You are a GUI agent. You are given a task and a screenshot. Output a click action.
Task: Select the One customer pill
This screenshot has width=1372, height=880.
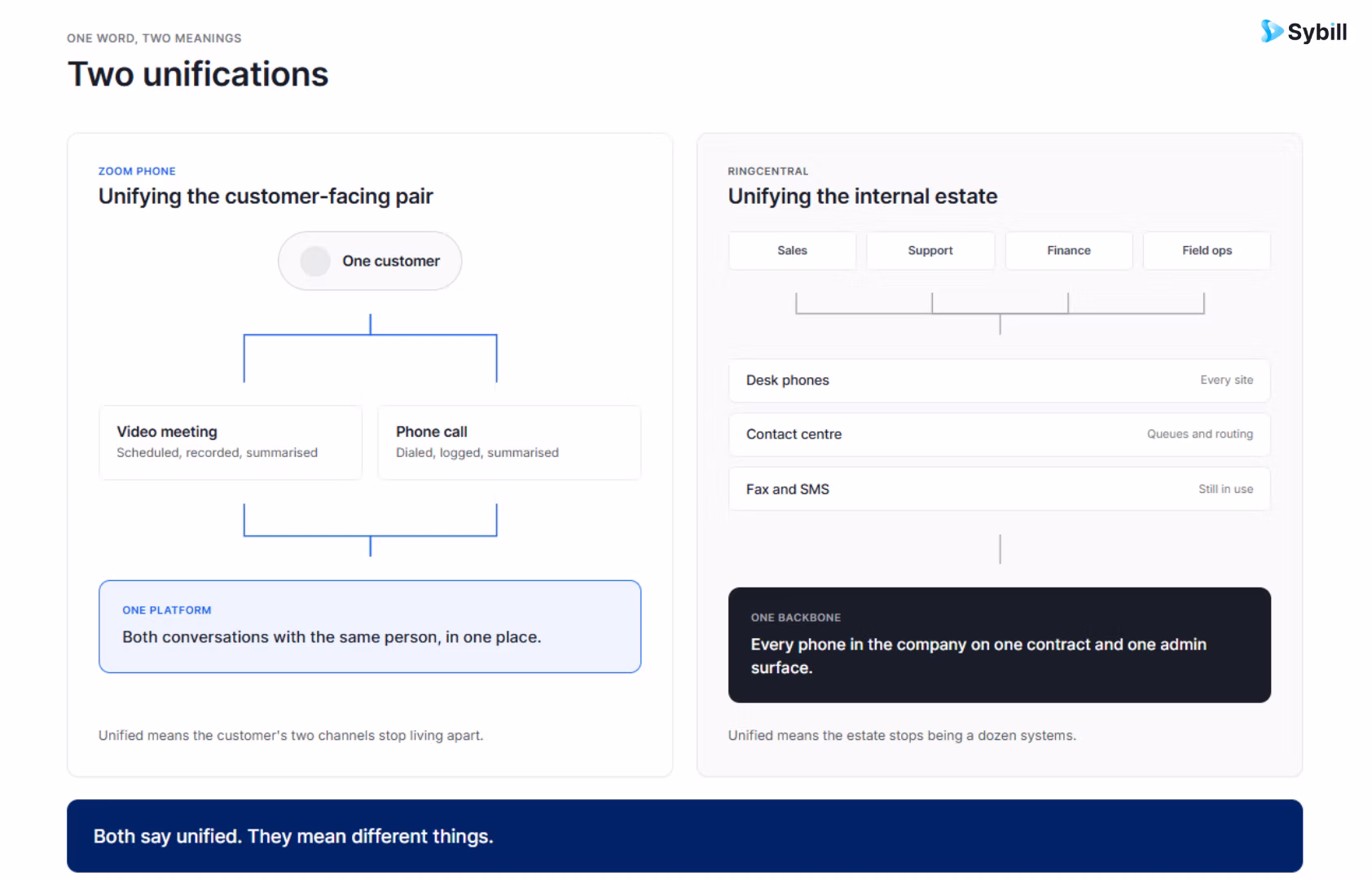click(x=370, y=261)
